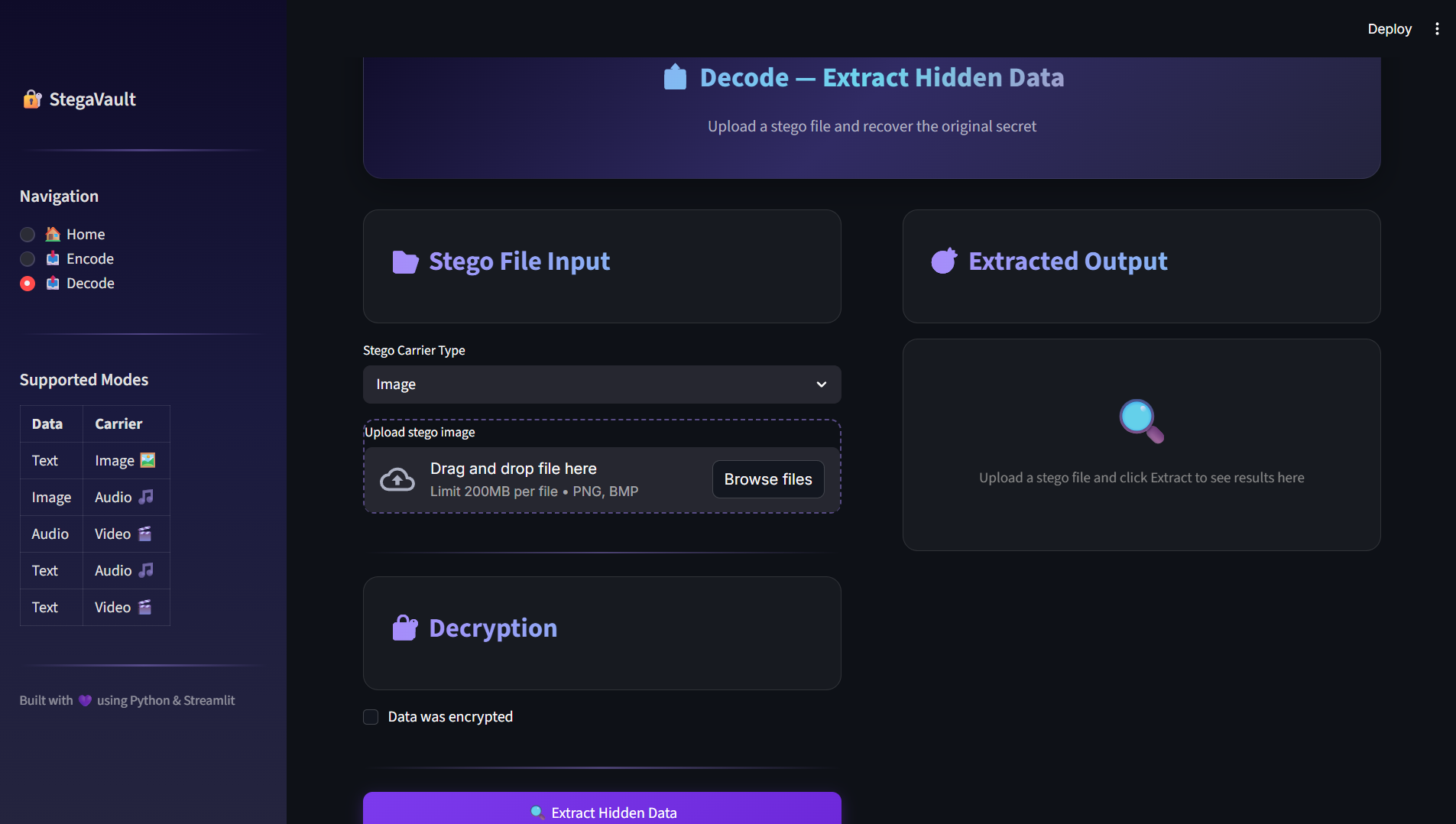Click the clapperboard icon in Text-Video row
The width and height of the screenshot is (1456, 824).
pos(144,607)
